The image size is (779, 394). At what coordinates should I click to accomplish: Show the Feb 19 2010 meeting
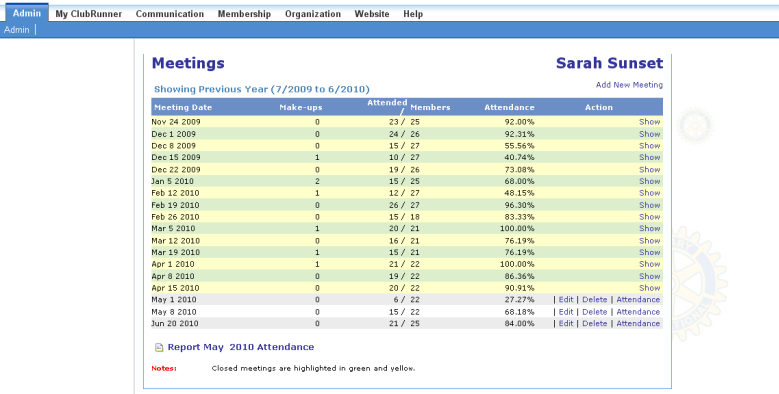650,205
